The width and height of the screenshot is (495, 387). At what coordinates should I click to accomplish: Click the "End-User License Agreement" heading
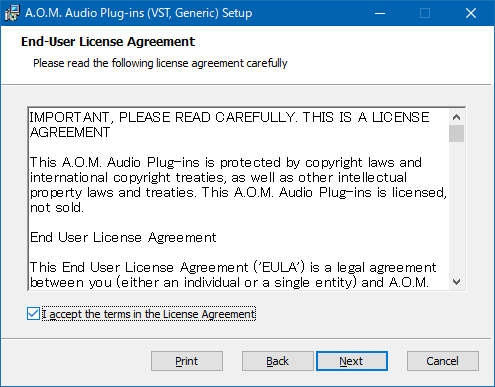click(108, 42)
